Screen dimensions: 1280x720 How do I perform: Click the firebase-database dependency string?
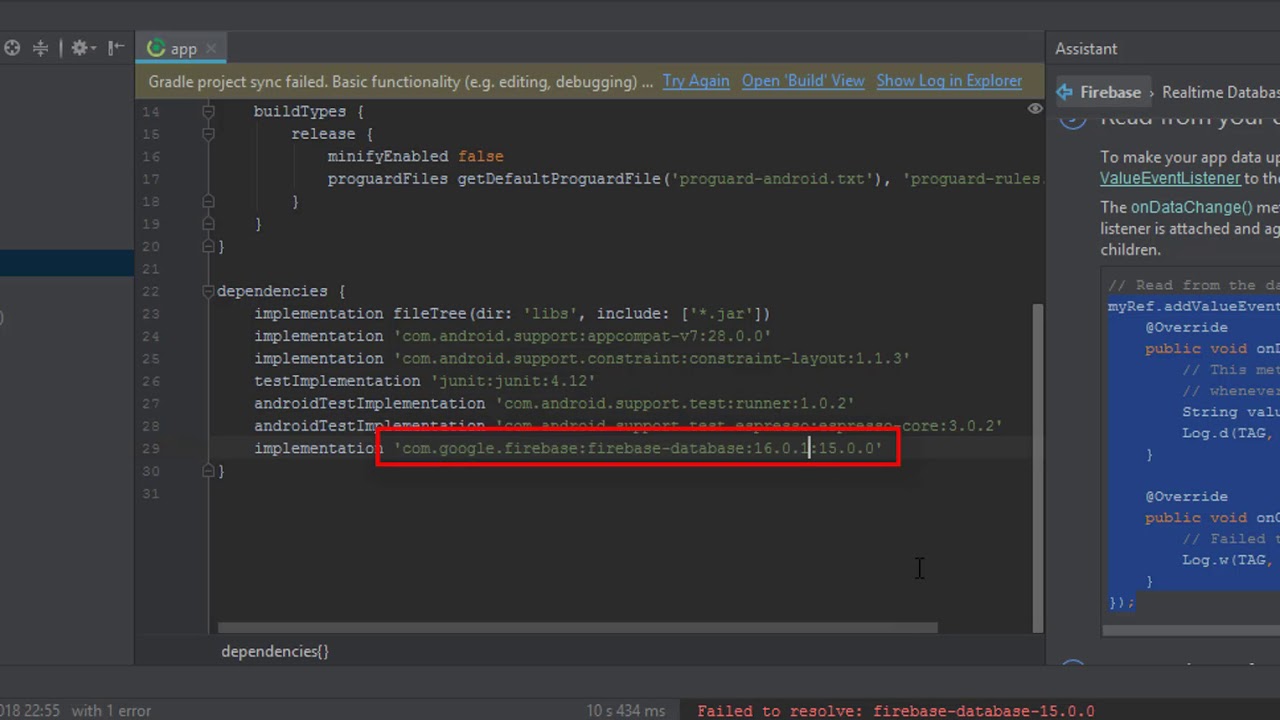pos(638,448)
